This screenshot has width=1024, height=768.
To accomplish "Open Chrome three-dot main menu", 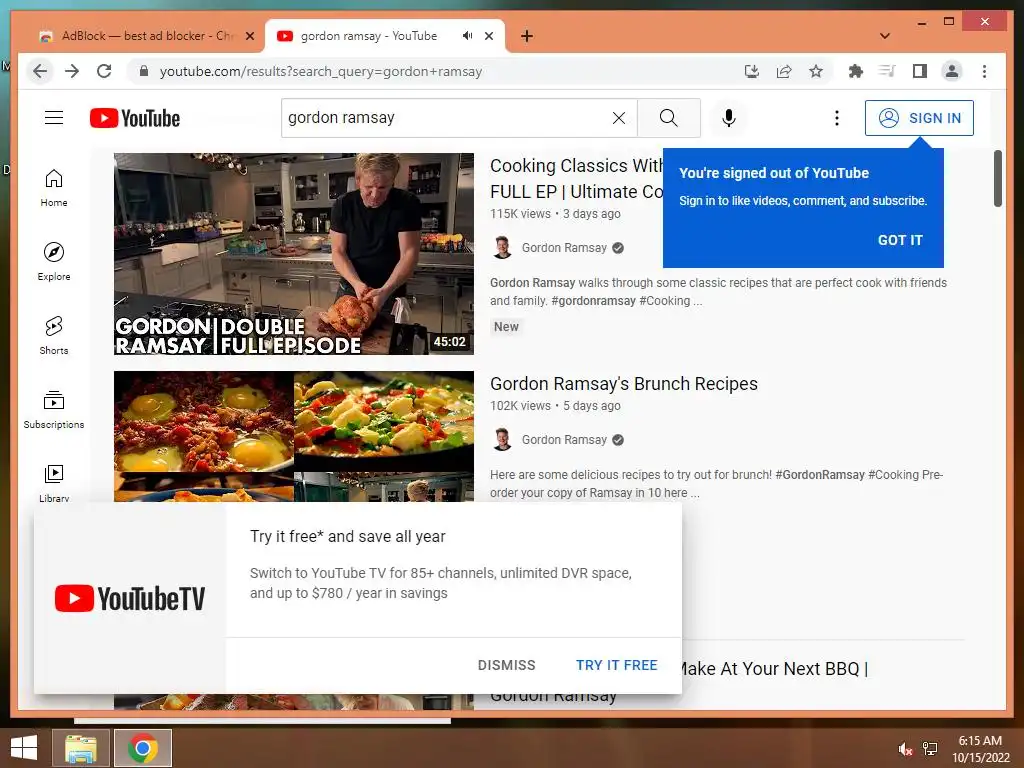I will [x=984, y=71].
